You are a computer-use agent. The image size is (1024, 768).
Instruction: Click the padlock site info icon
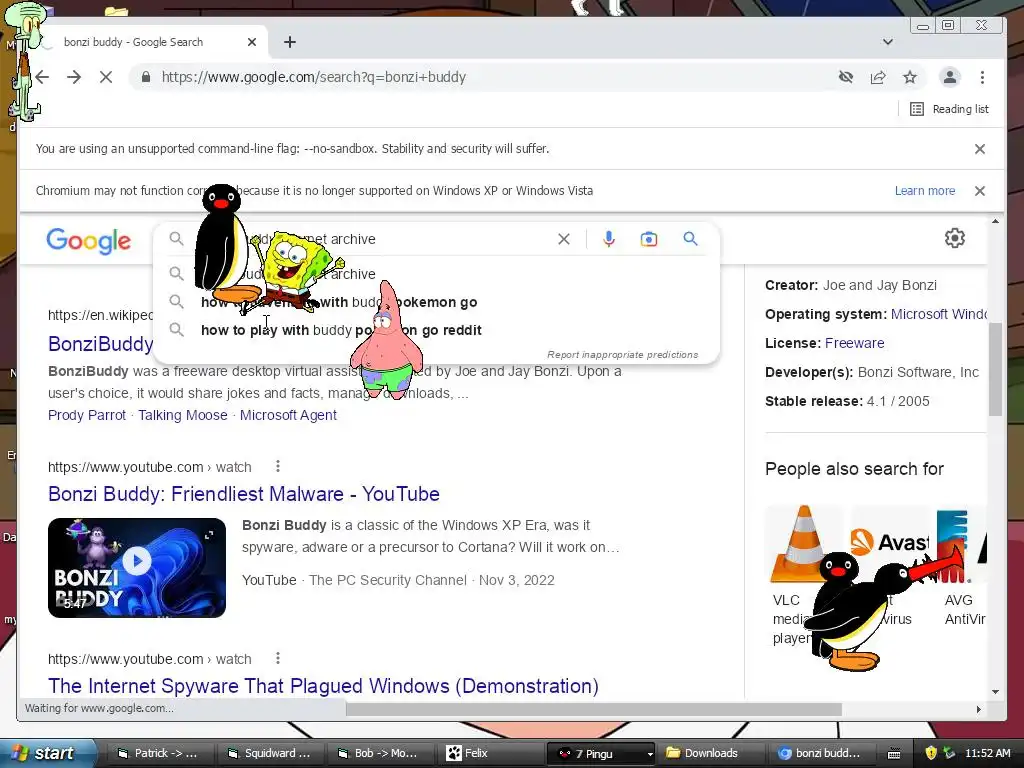pos(146,77)
